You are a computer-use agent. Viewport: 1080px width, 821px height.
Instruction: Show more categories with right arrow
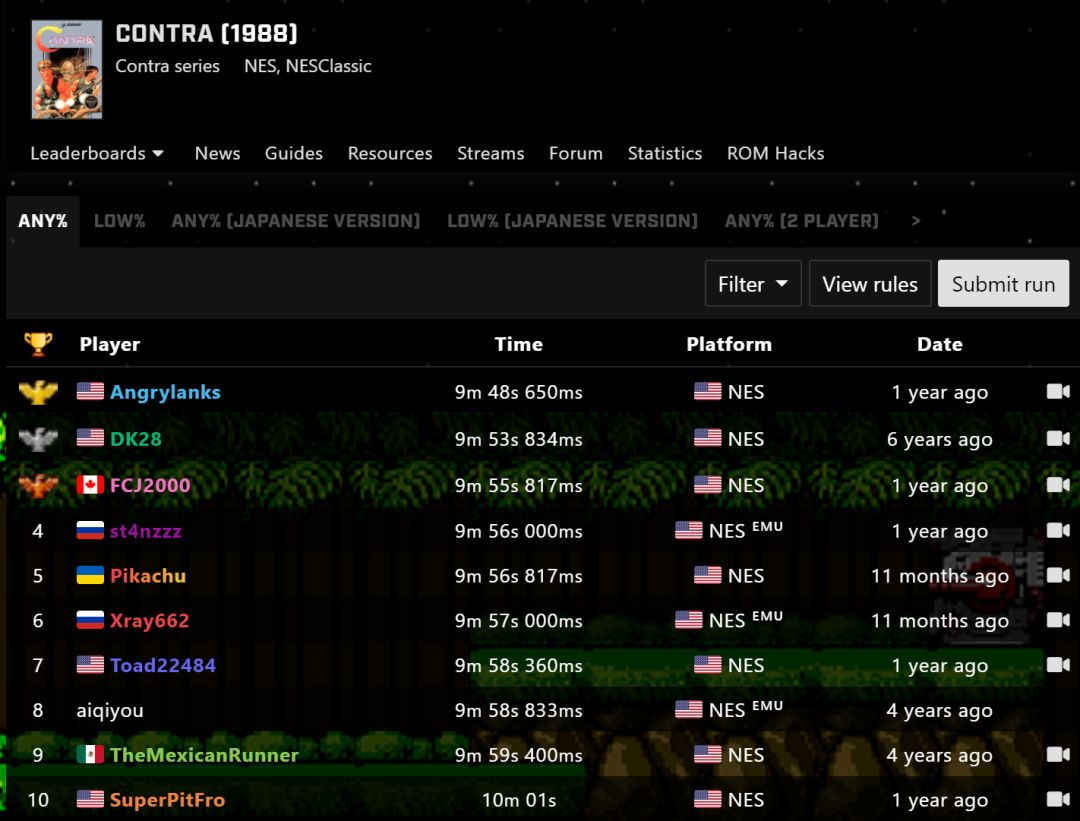[915, 221]
